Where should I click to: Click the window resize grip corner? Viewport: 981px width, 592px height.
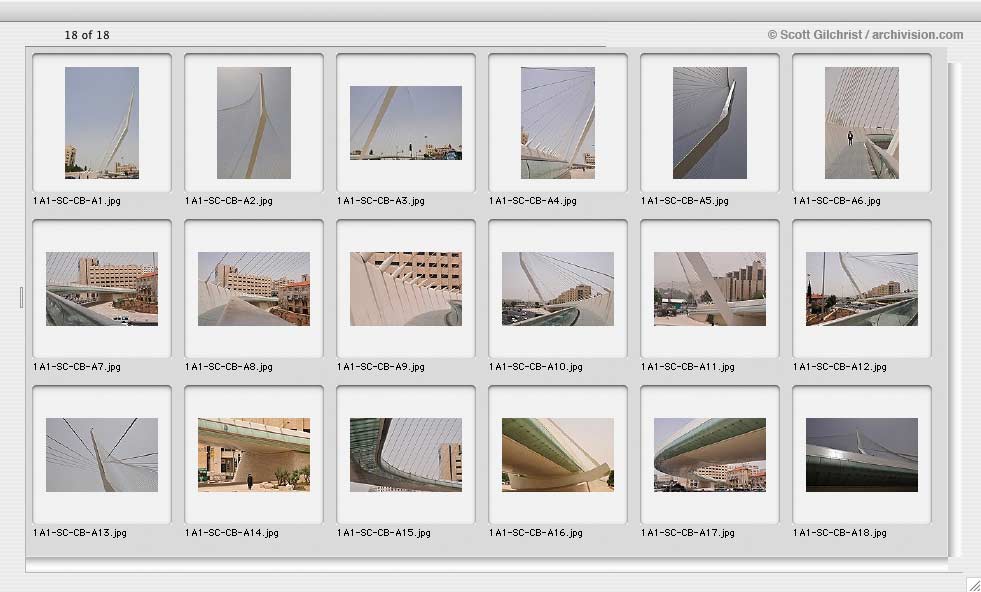972,583
